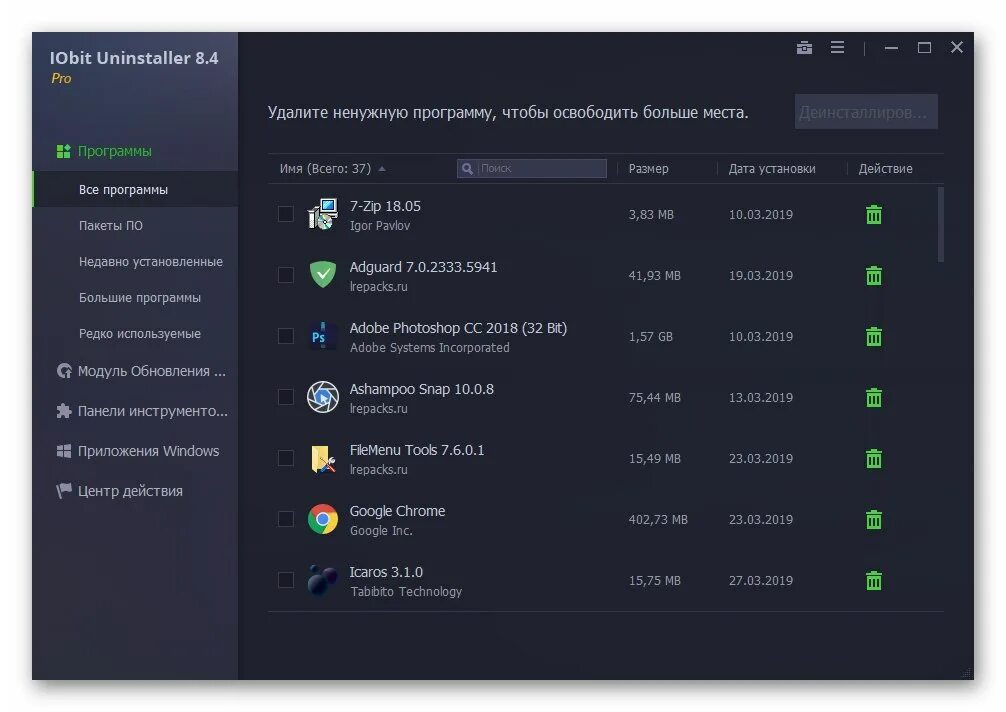Click the Adobe Photoshop Ps icon

322,336
